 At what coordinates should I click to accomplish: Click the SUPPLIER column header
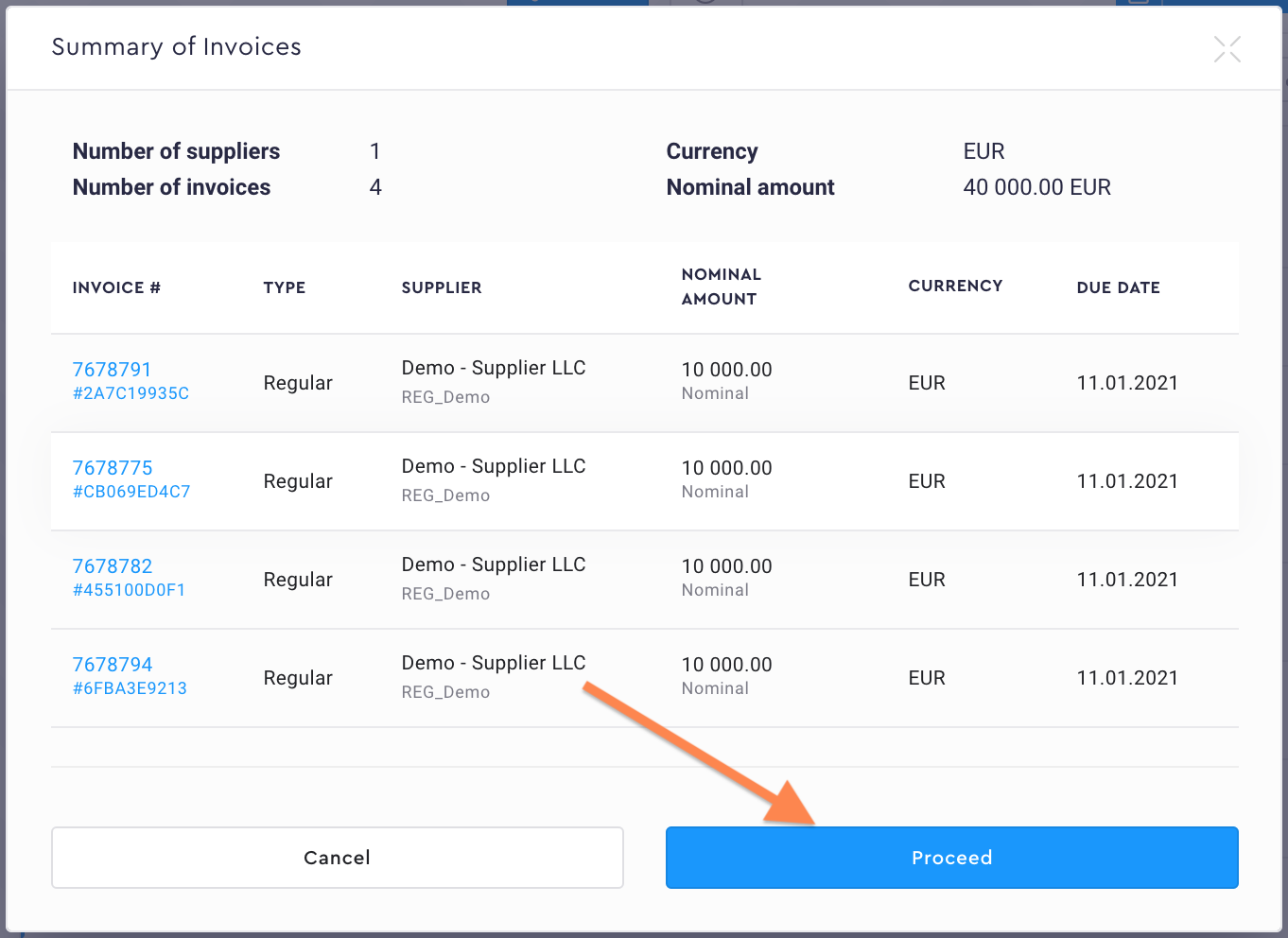[x=441, y=287]
